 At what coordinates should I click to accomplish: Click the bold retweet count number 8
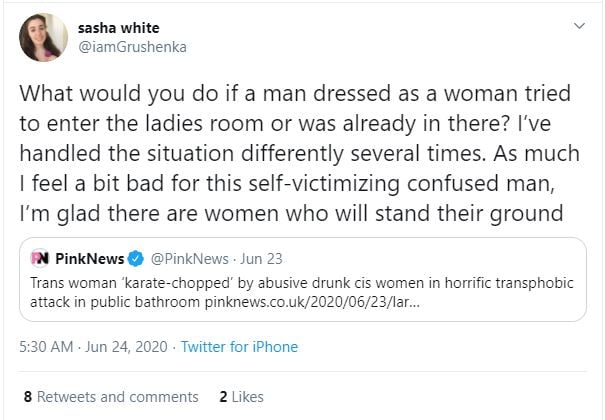click(27, 396)
